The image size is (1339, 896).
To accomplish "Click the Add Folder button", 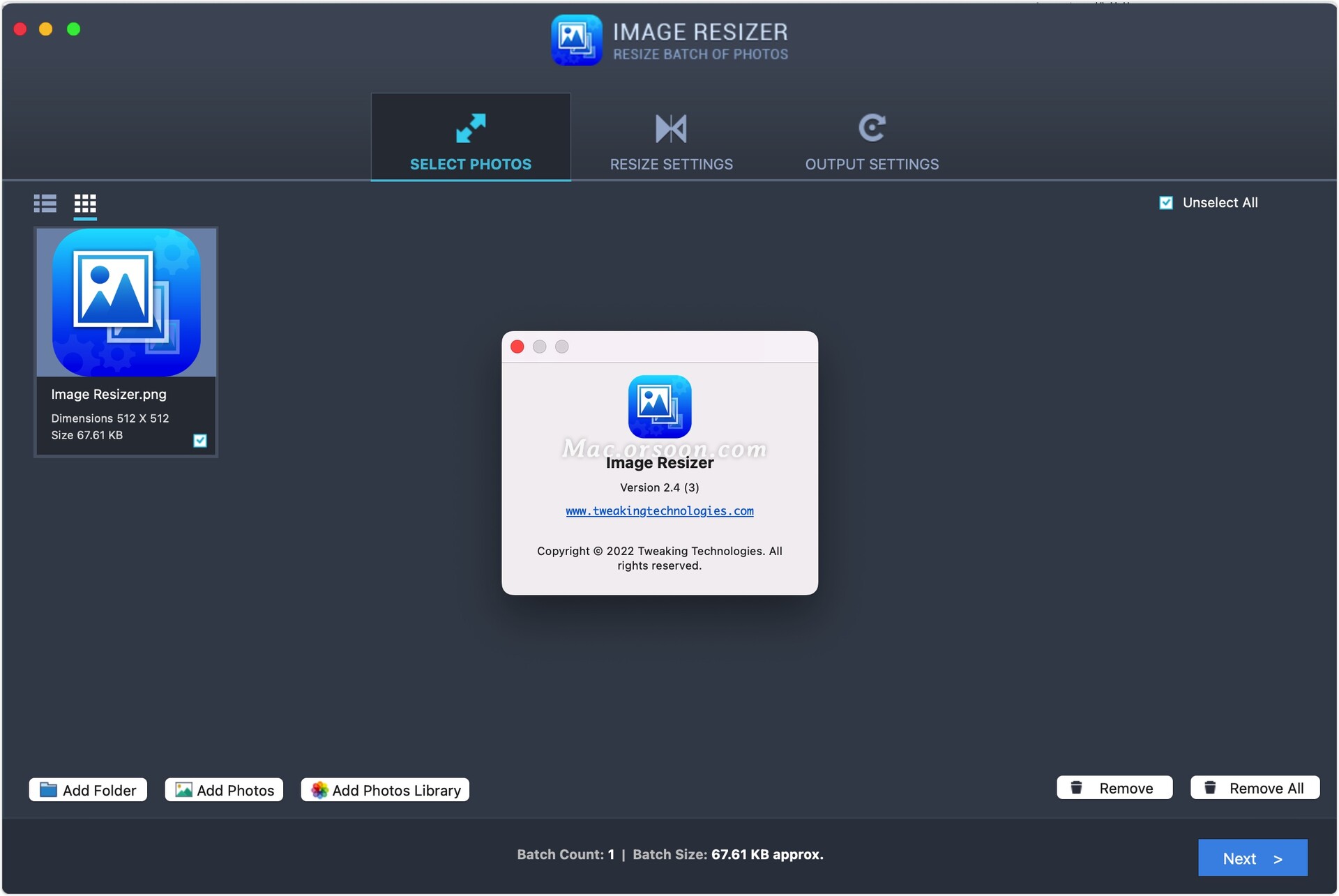I will click(x=88, y=790).
